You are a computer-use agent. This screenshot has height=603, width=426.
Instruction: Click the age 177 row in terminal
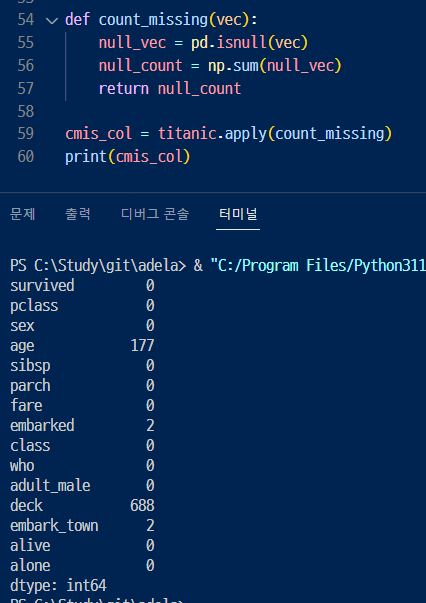[x=82, y=346]
